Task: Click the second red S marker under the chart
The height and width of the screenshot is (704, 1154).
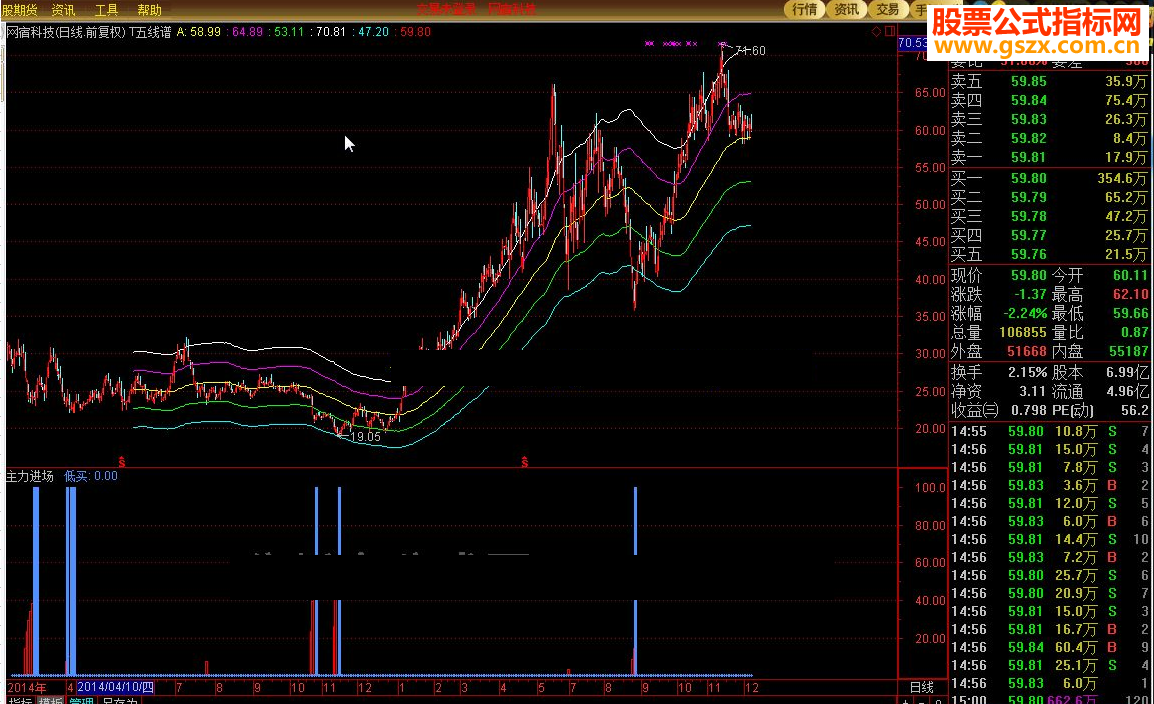Action: click(525, 462)
